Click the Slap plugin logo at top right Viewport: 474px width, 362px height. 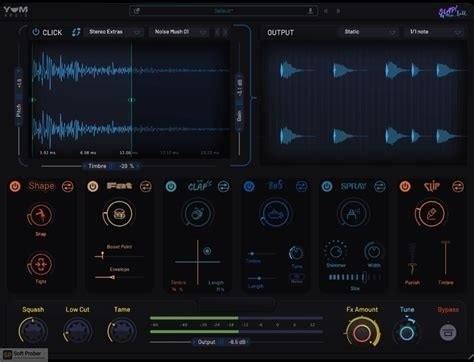tap(452, 12)
